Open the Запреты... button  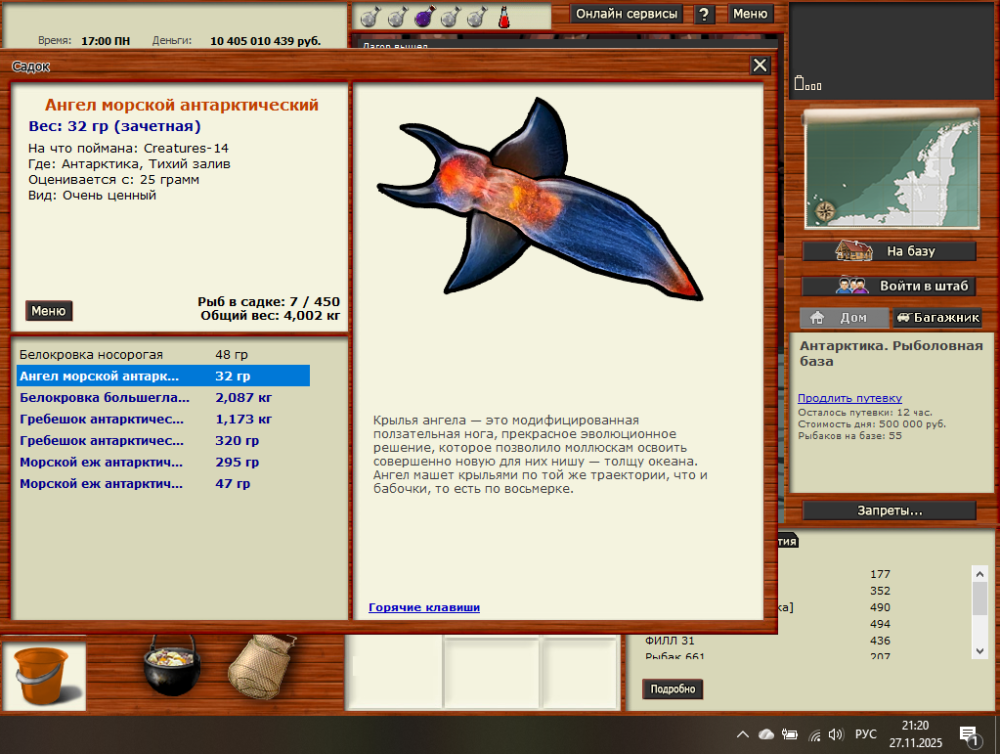point(888,511)
